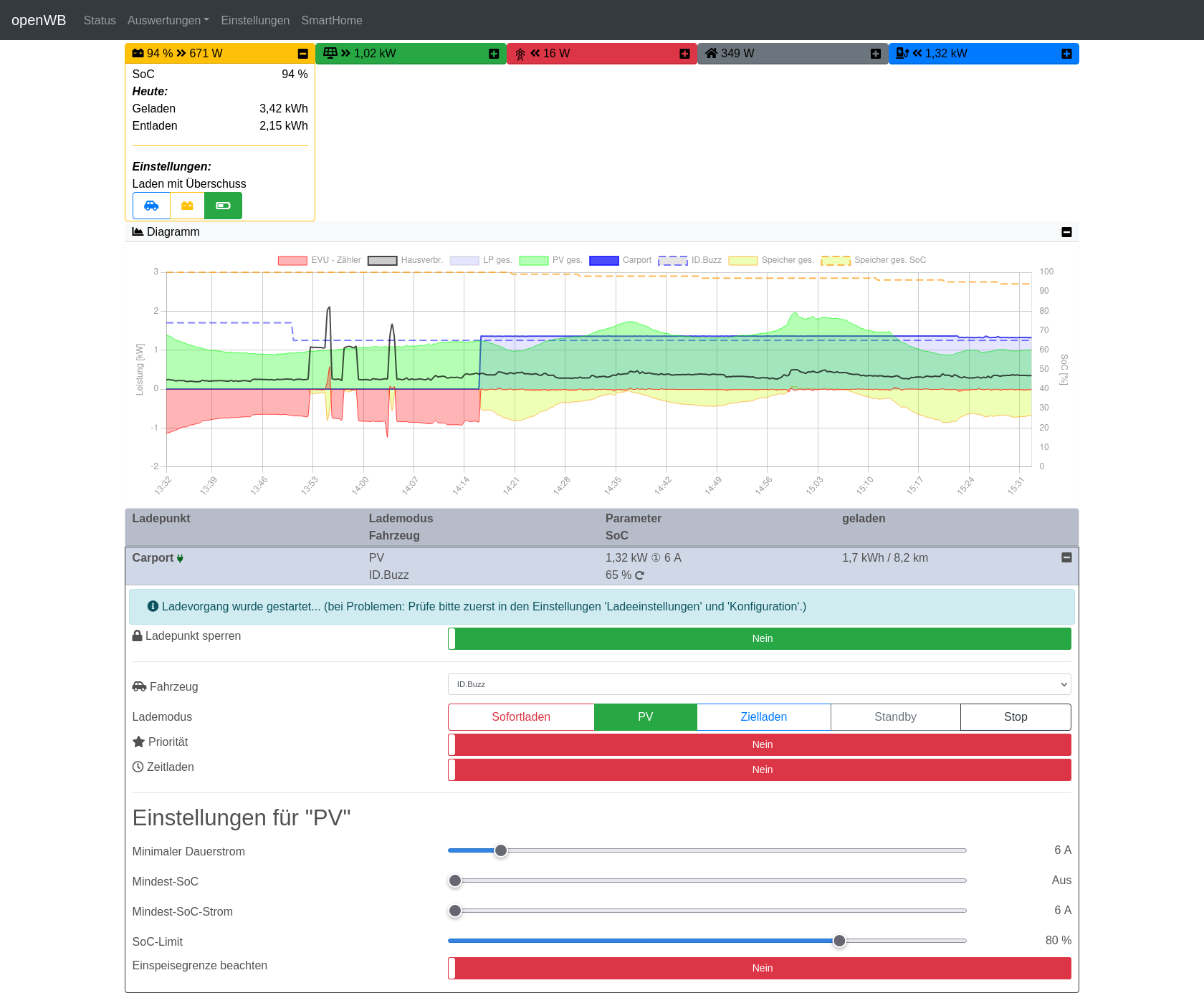Click the power pylon icon in red header
Image resolution: width=1204 pixels, height=993 pixels.
(x=520, y=54)
